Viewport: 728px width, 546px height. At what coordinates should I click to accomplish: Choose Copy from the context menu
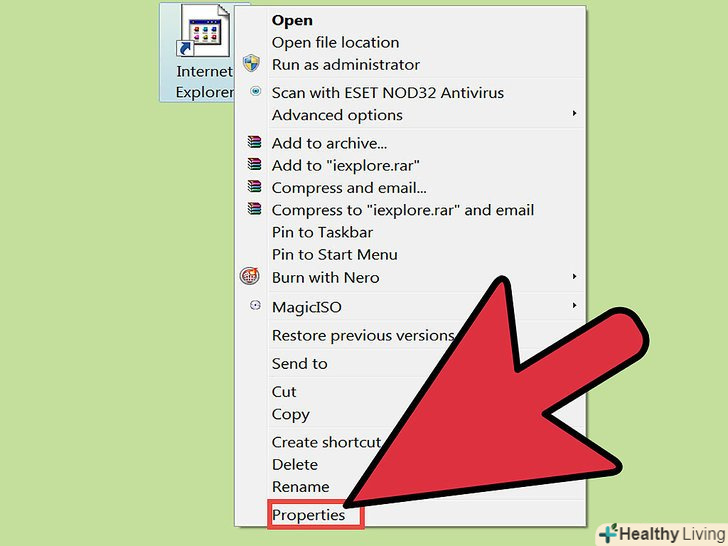291,414
